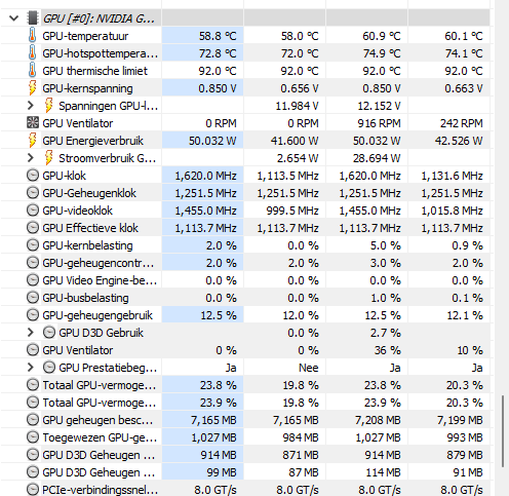The width and height of the screenshot is (509, 496).
Task: Select the PCIe-verbindingssnel... label
Action: tap(100, 490)
